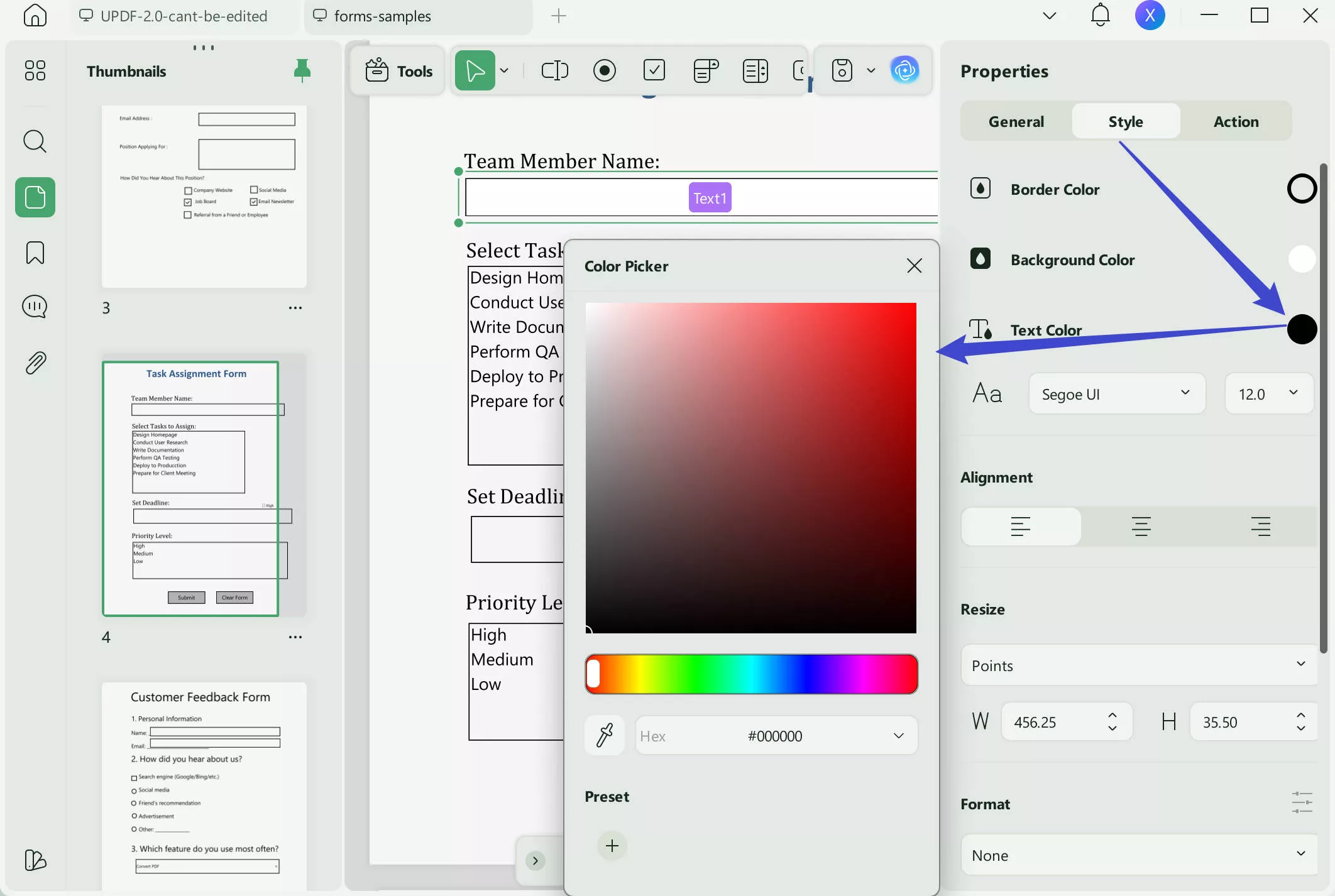1335x896 pixels.
Task: Click the eyedropper color sampler
Action: point(605,735)
